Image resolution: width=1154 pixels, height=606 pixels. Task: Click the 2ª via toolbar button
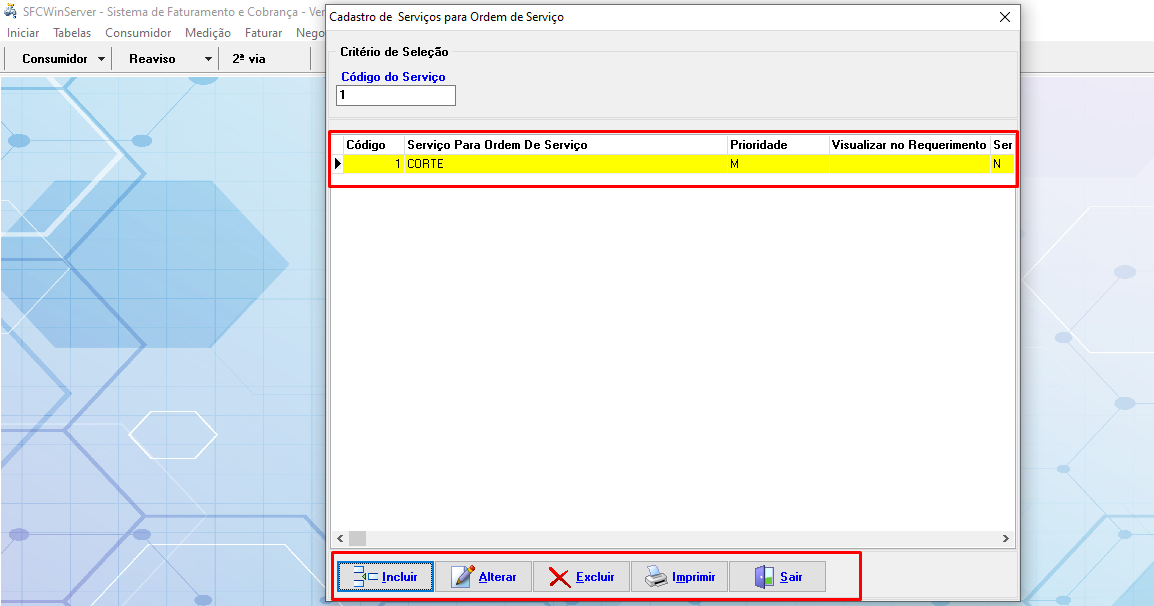click(x=249, y=59)
